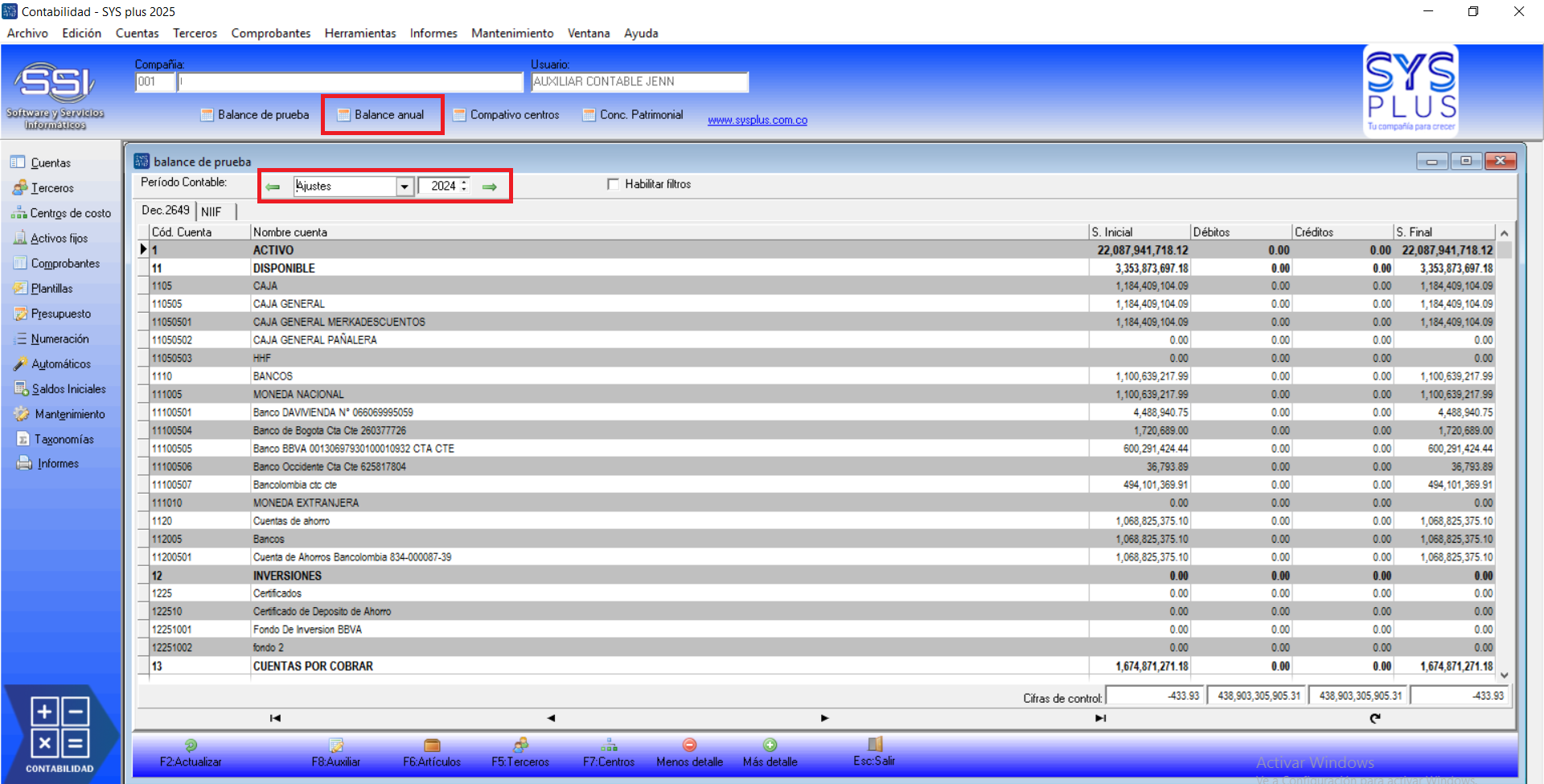1544x784 pixels.
Task: Open the www.sysplus.com.co link
Action: [758, 121]
